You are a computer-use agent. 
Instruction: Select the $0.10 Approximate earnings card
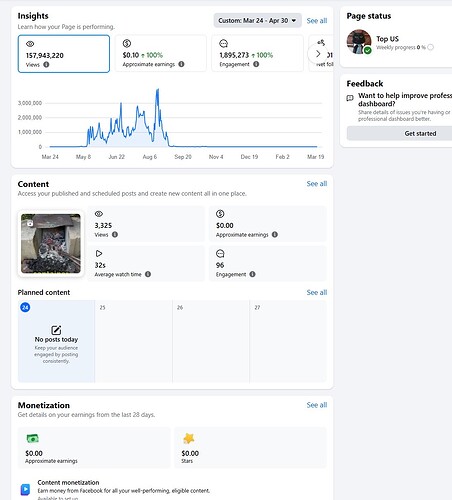tap(161, 53)
